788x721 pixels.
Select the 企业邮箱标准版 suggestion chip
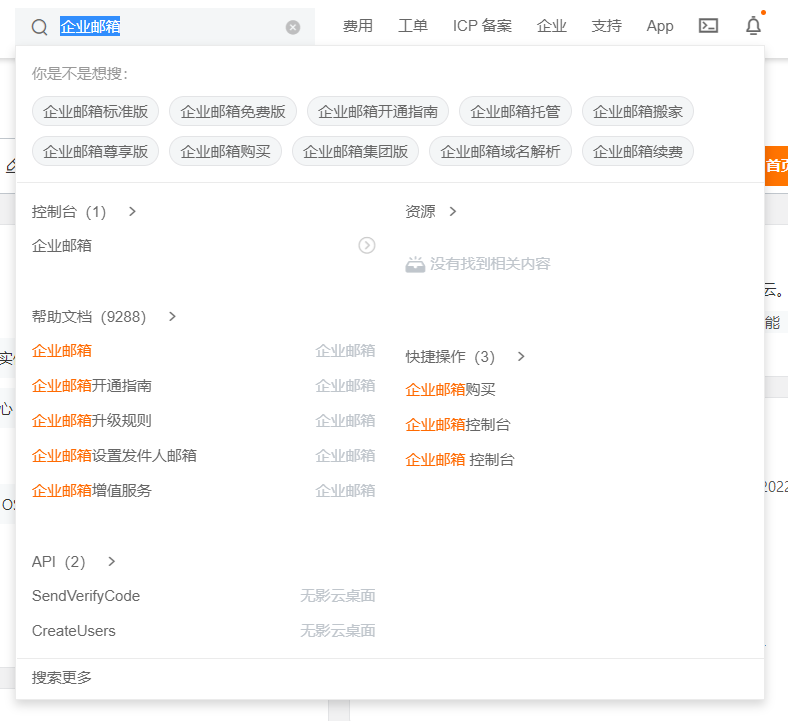pyautogui.click(x=96, y=111)
